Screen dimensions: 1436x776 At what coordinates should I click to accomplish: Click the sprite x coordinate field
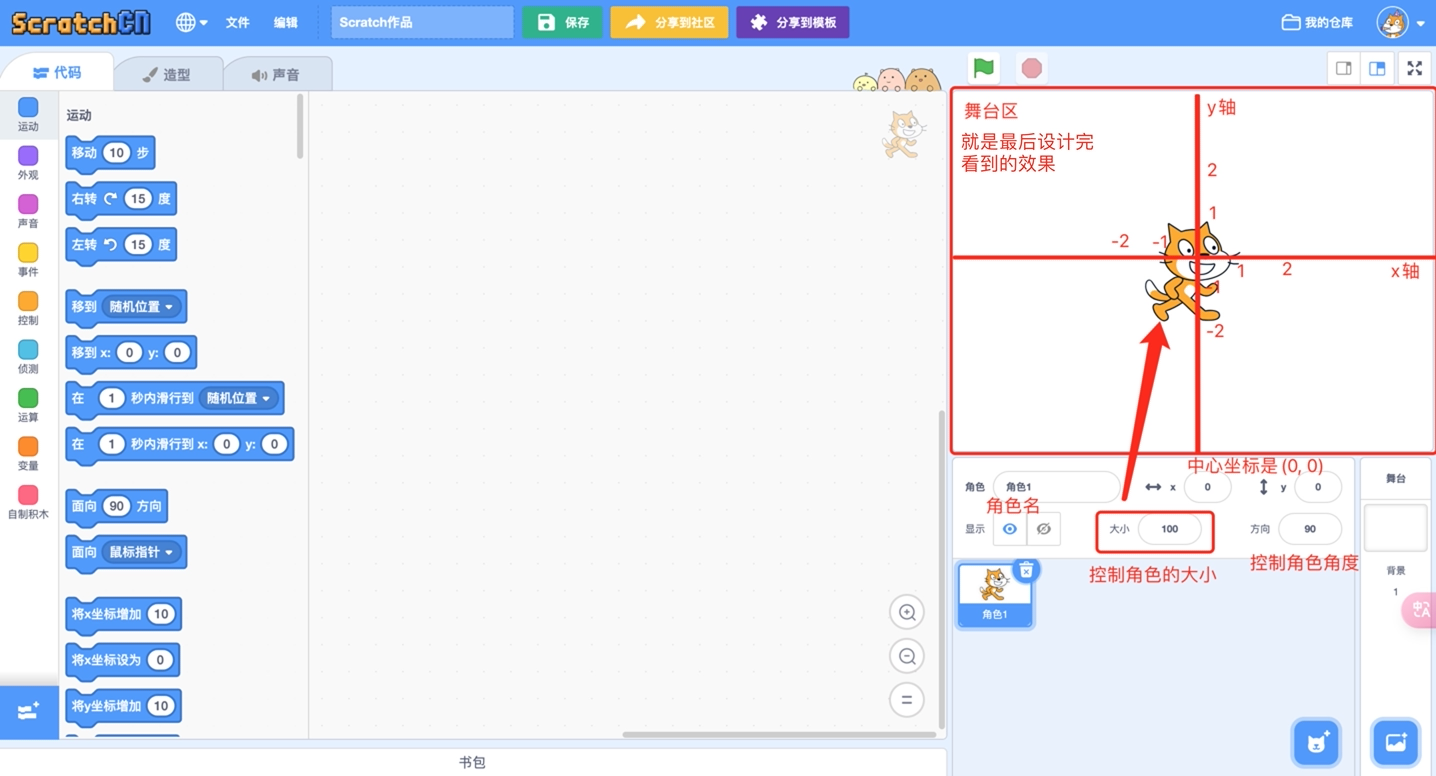coord(1207,487)
